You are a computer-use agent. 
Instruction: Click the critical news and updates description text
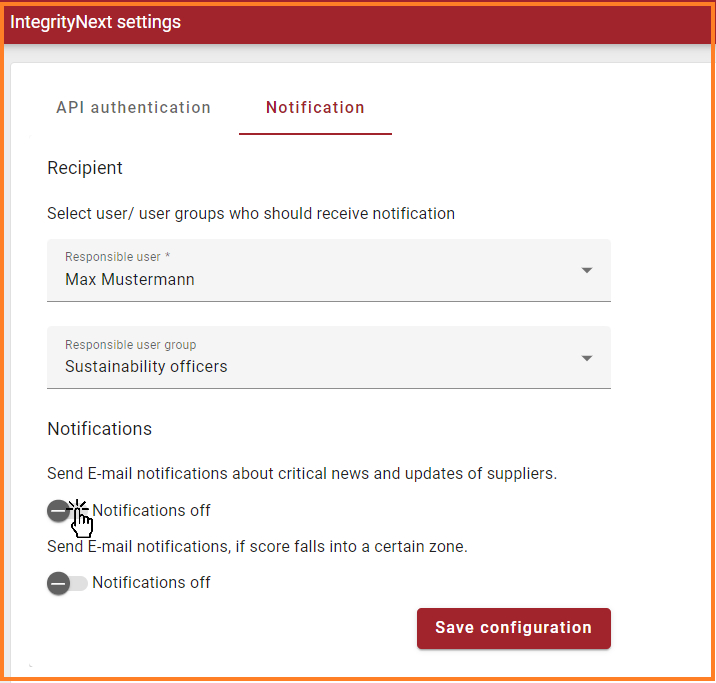pos(302,473)
